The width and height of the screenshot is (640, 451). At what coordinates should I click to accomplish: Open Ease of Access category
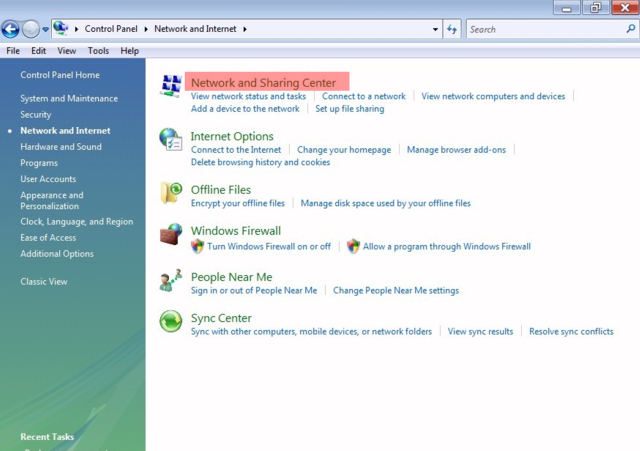[48, 238]
